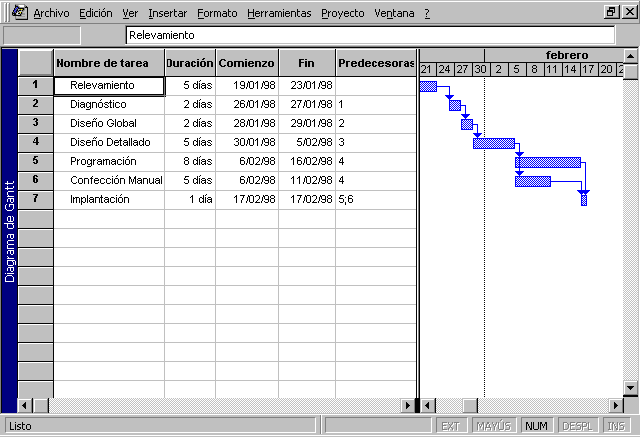Click the Diseño Detallado Gantt bar

[494, 143]
